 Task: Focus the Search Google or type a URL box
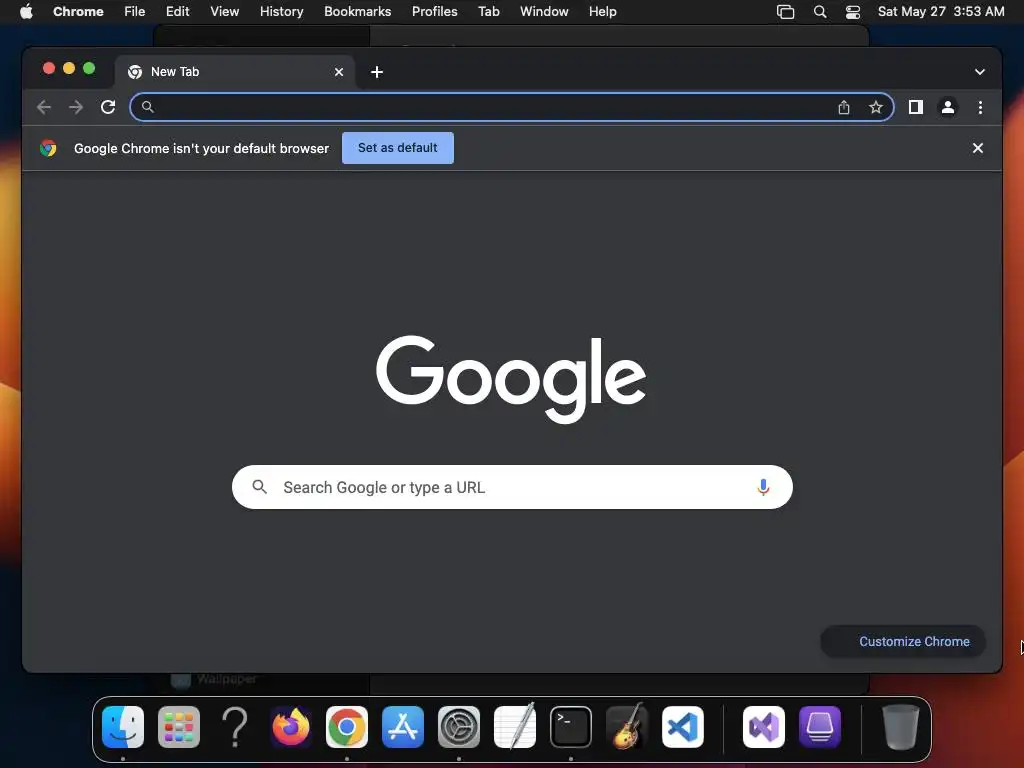pyautogui.click(x=512, y=487)
